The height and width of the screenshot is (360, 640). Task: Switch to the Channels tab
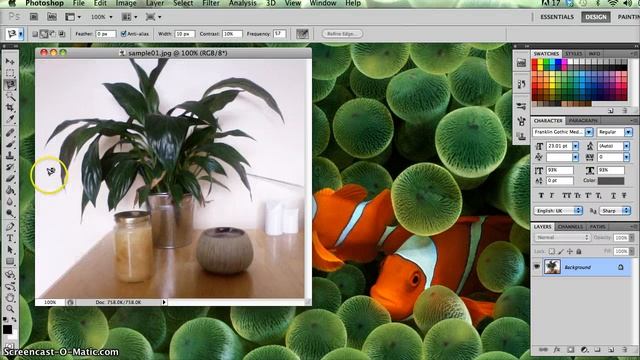569,227
